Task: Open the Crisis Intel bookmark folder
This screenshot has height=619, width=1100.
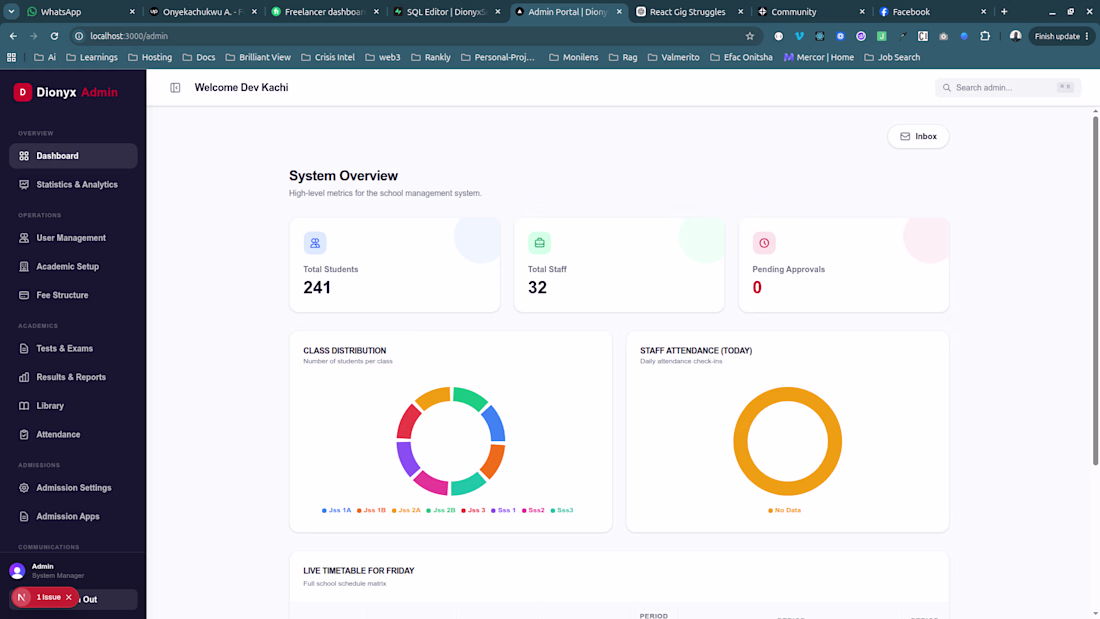Action: 328,58
